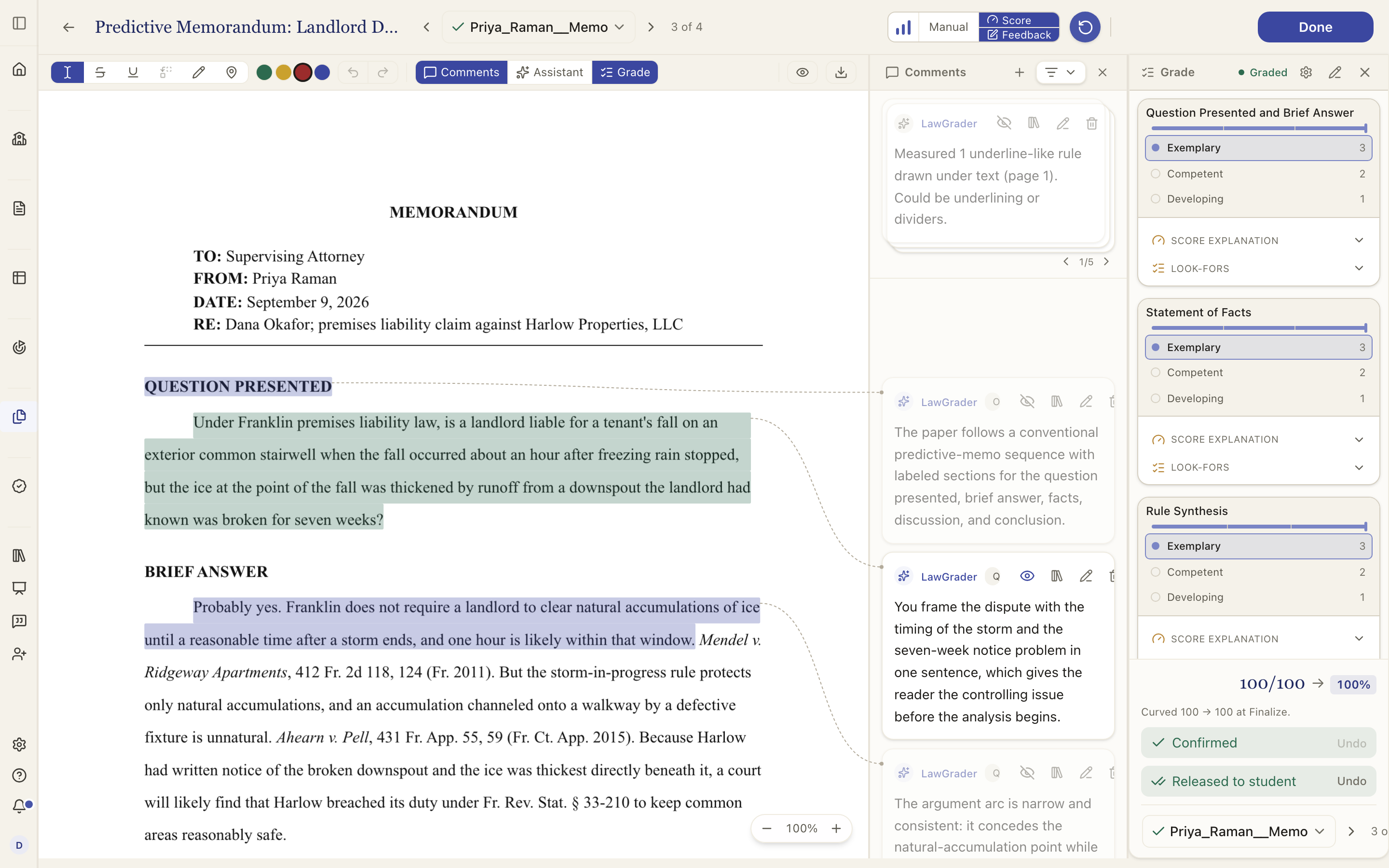This screenshot has width=1389, height=868.
Task: Add a new comment with plus
Action: (1020, 72)
